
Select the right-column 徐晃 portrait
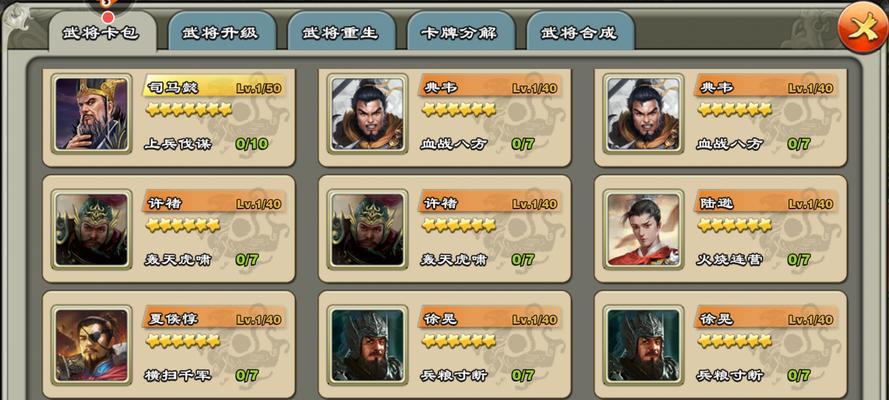pos(644,345)
